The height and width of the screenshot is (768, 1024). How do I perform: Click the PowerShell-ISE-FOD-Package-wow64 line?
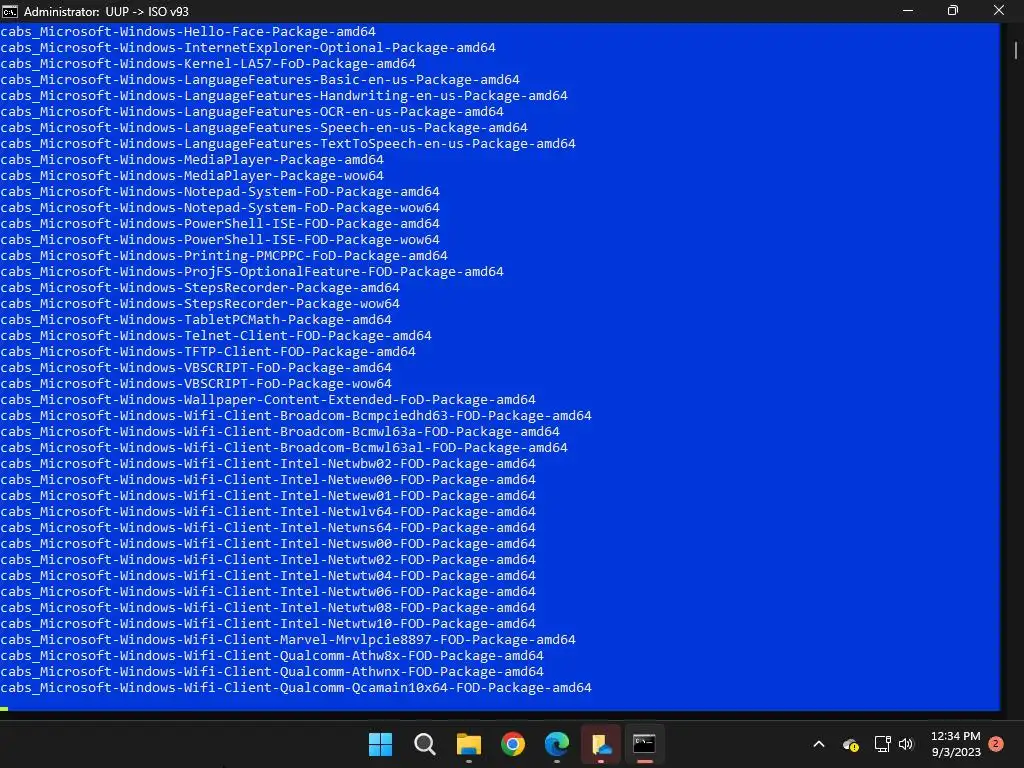pos(220,240)
